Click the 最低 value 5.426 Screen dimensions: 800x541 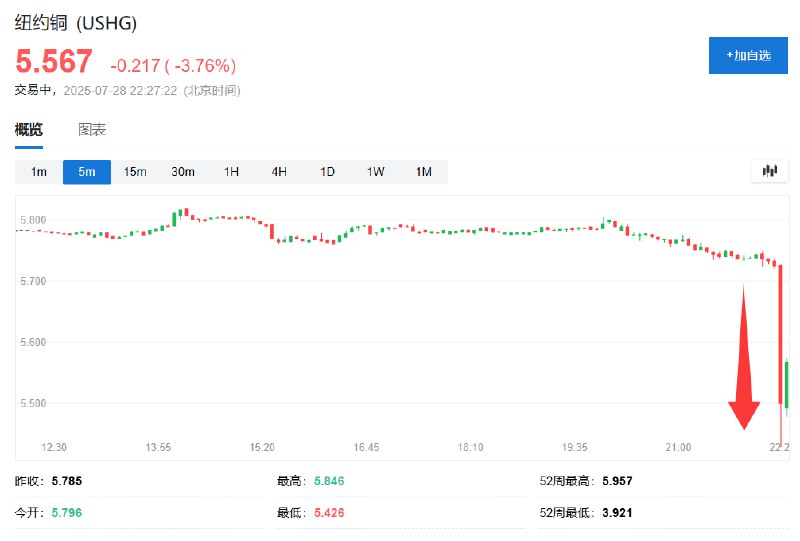329,512
